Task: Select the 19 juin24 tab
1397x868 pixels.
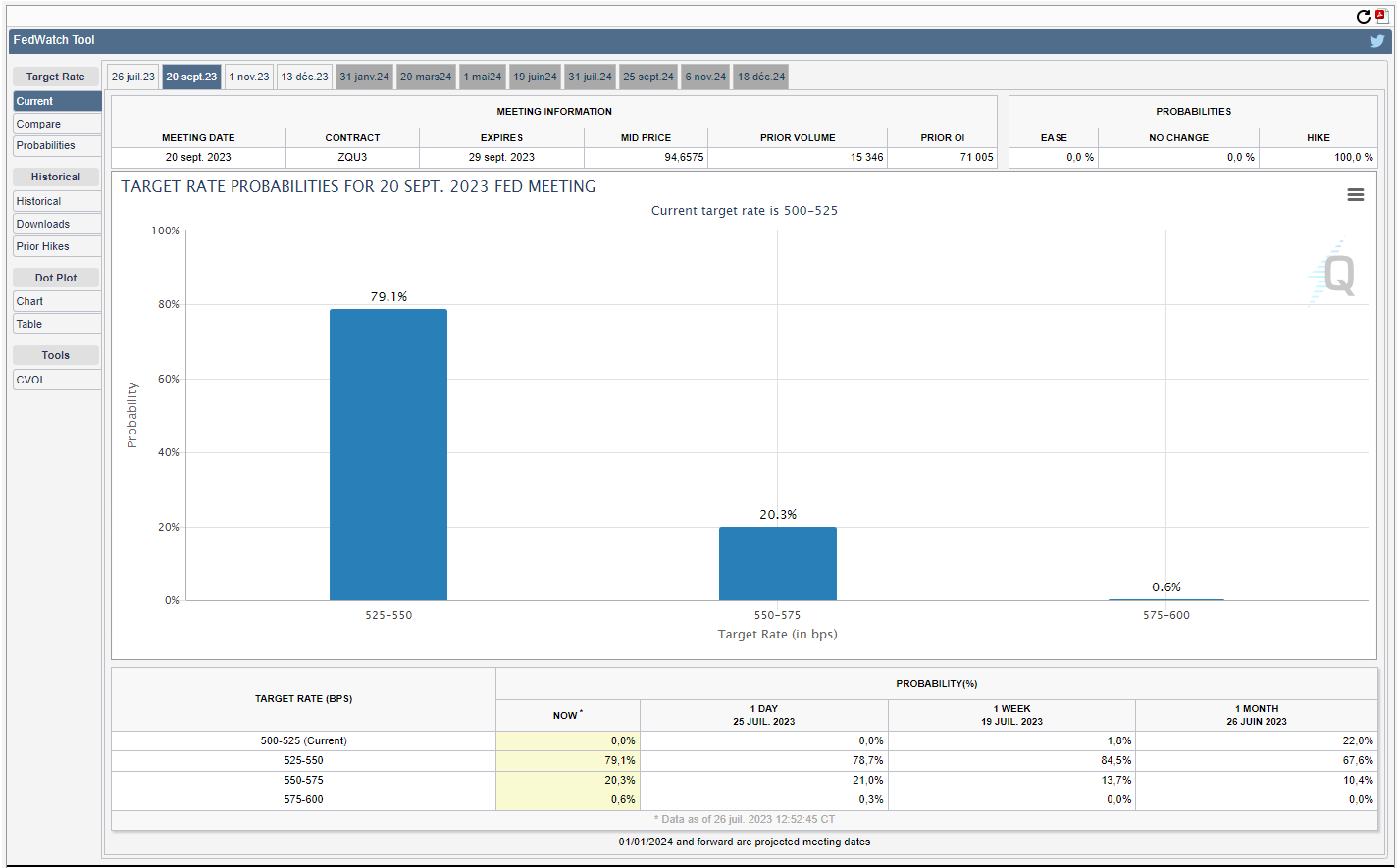Action: pos(535,77)
